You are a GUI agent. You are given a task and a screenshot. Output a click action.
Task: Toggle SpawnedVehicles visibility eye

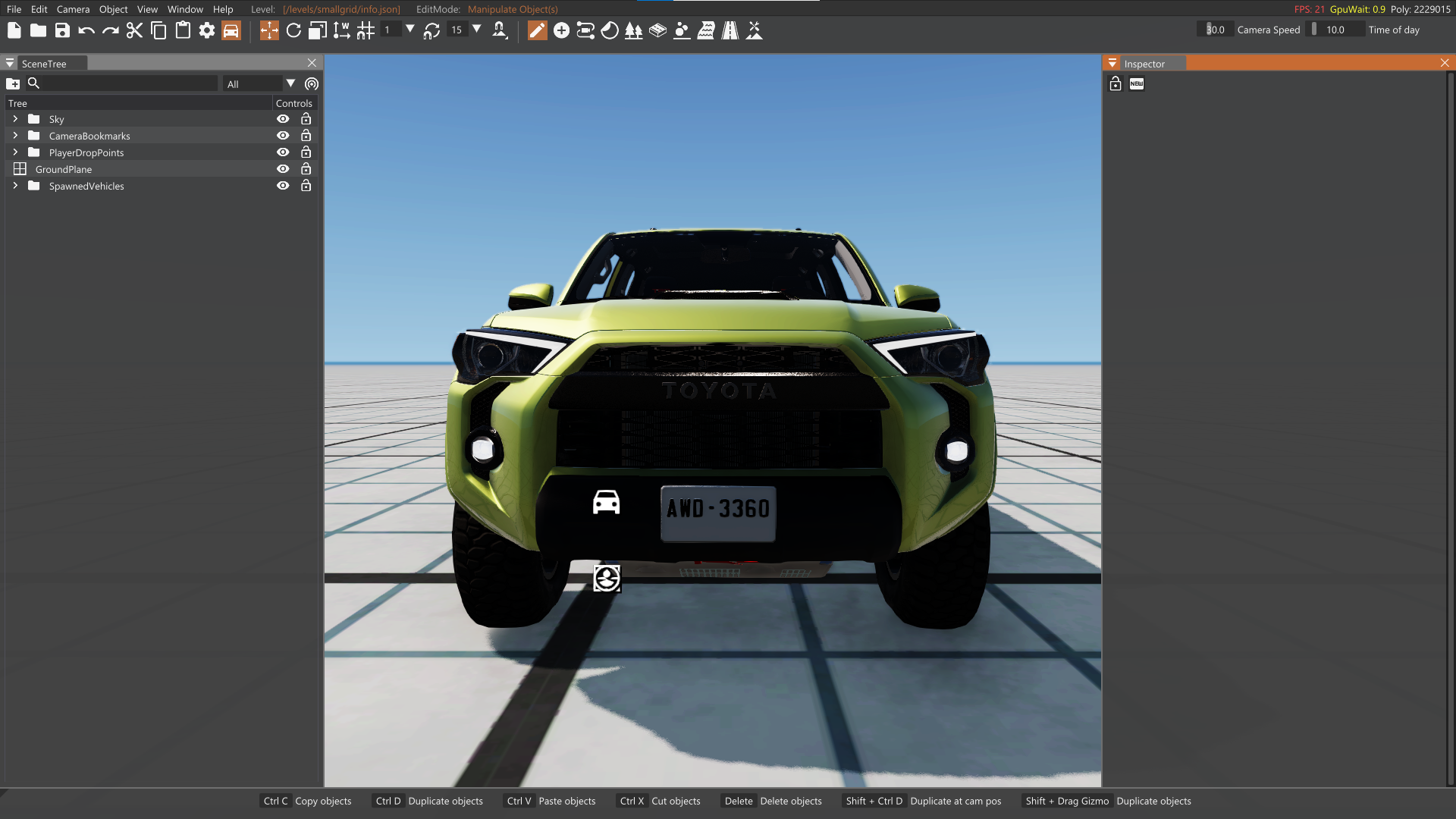[283, 186]
